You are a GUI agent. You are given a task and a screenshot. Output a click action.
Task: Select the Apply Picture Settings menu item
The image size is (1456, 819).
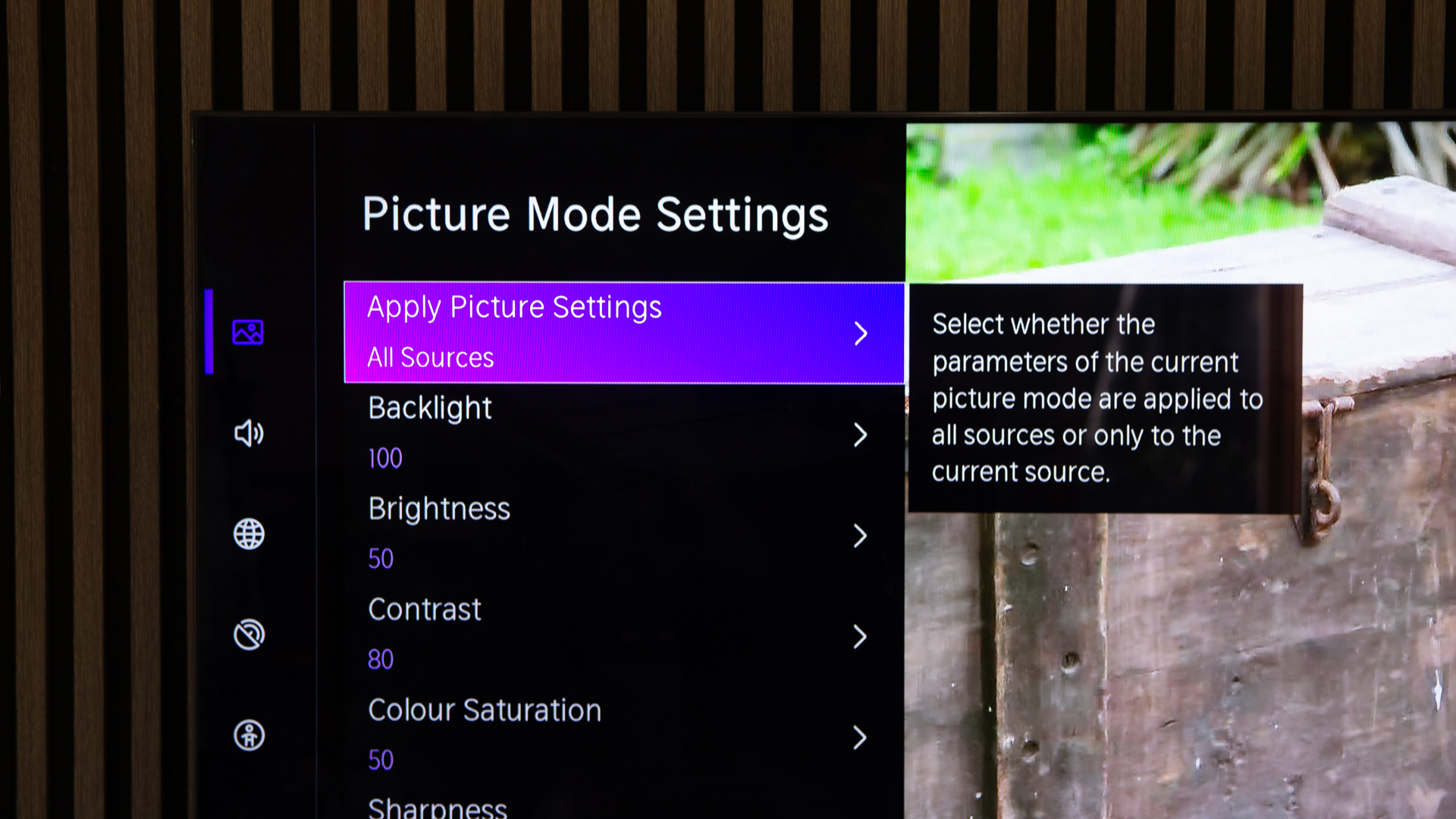tap(624, 333)
